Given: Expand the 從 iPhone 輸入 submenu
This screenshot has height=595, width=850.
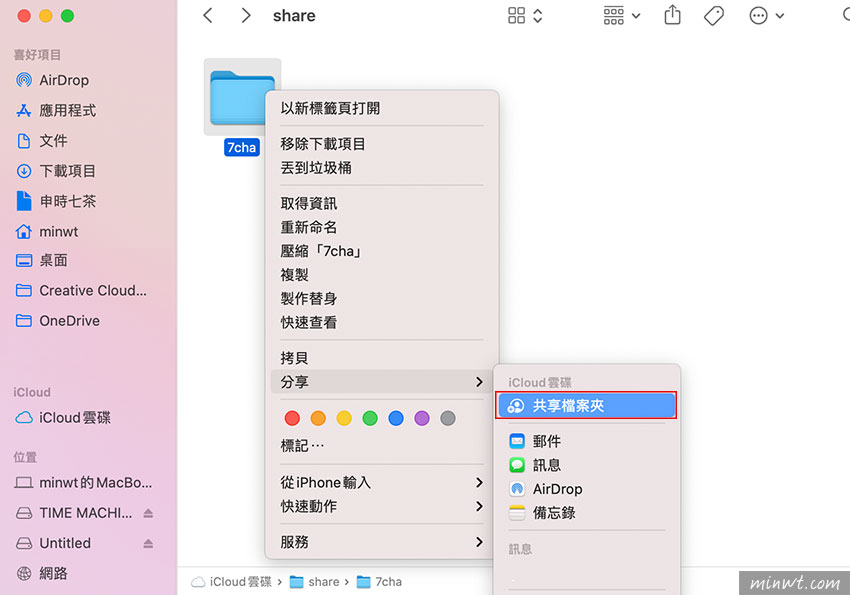Looking at the screenshot, I should 382,483.
